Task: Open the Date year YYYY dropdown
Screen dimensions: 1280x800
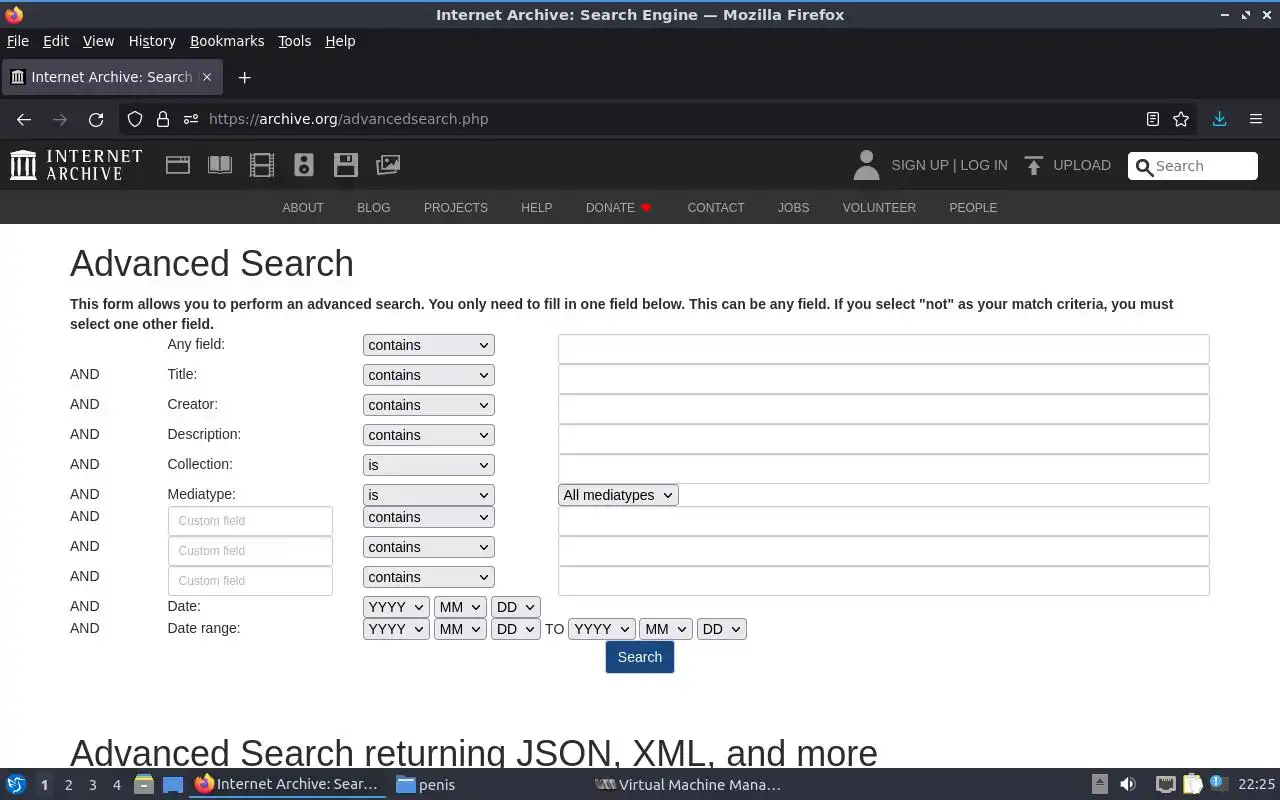Action: (396, 607)
